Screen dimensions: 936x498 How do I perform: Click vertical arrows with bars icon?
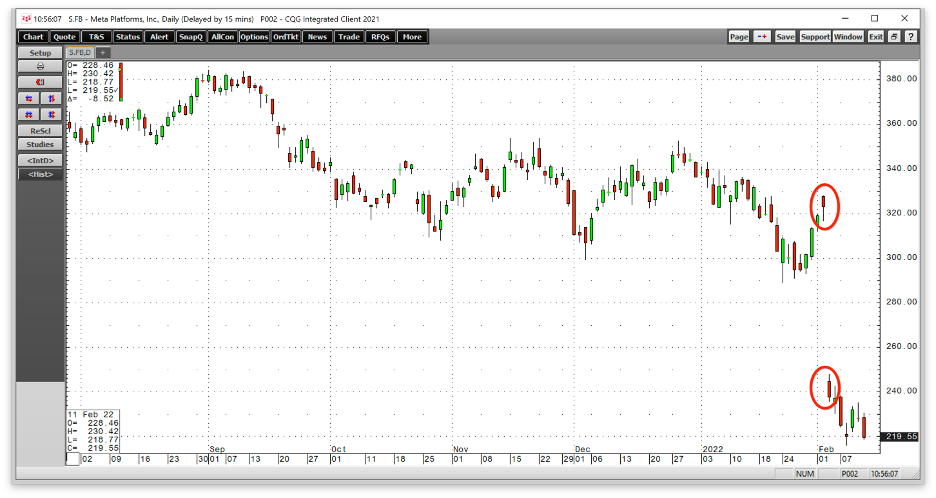[x=51, y=115]
